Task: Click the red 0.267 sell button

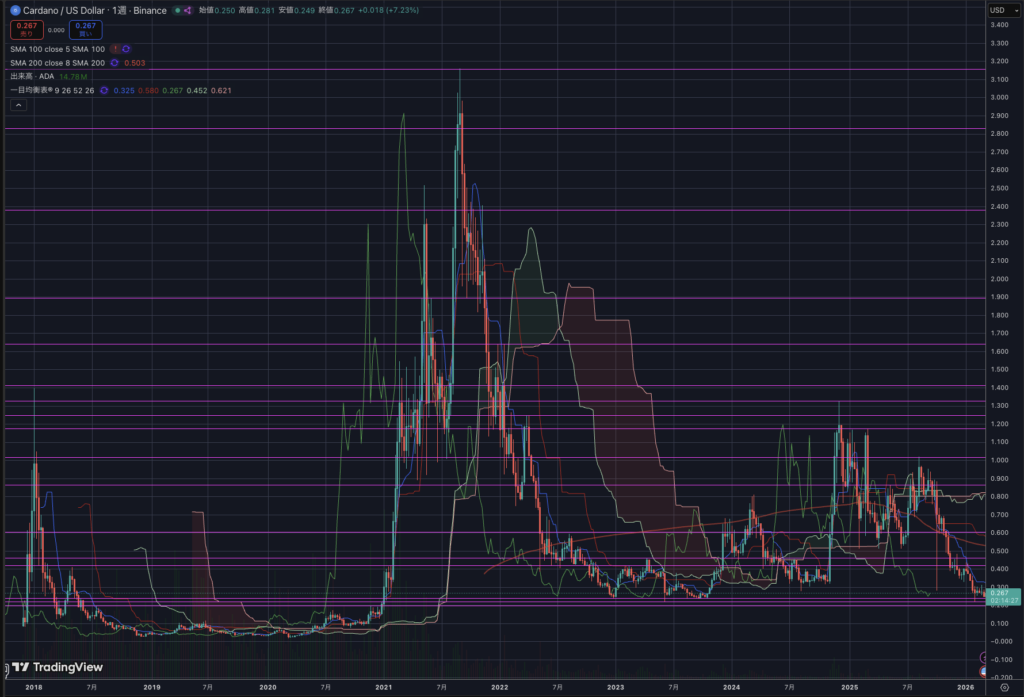Action: 26,29
